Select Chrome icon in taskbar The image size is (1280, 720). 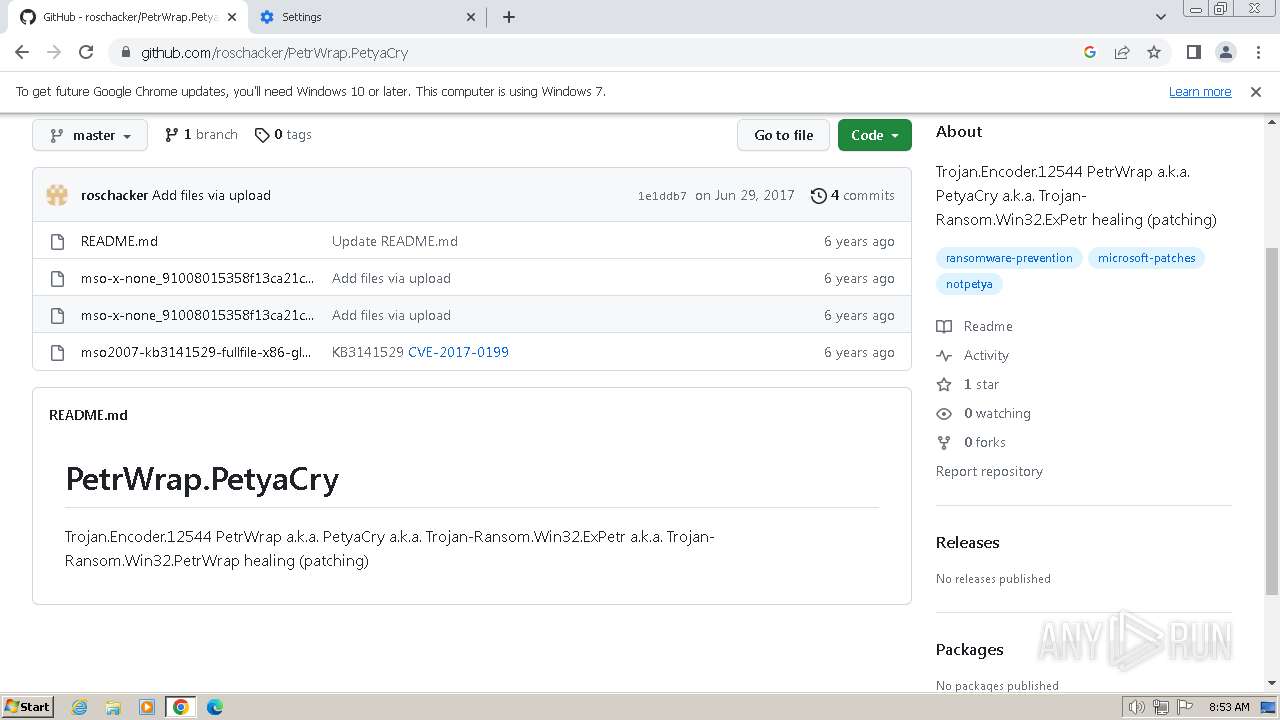(x=181, y=707)
